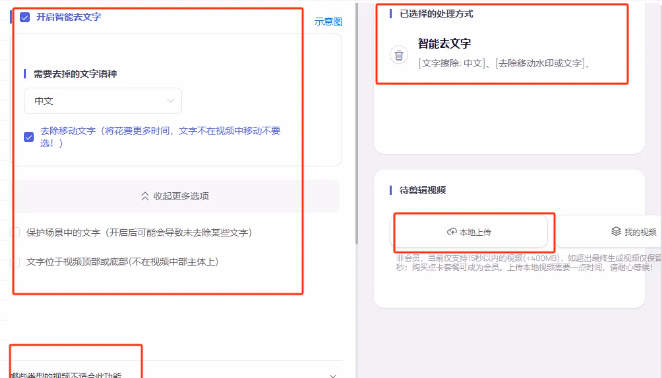Image resolution: width=662 pixels, height=378 pixels.
Task: Delete 智能去文字 with the trash icon
Action: (x=399, y=55)
